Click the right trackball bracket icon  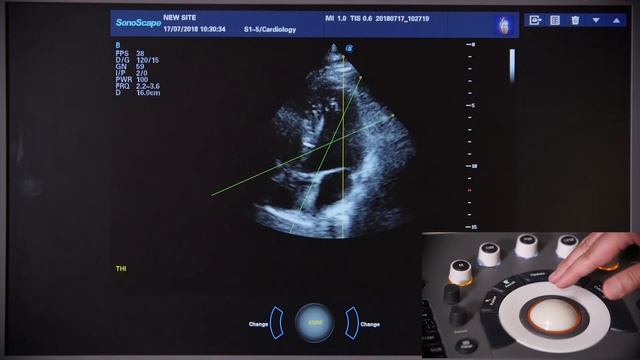352,323
